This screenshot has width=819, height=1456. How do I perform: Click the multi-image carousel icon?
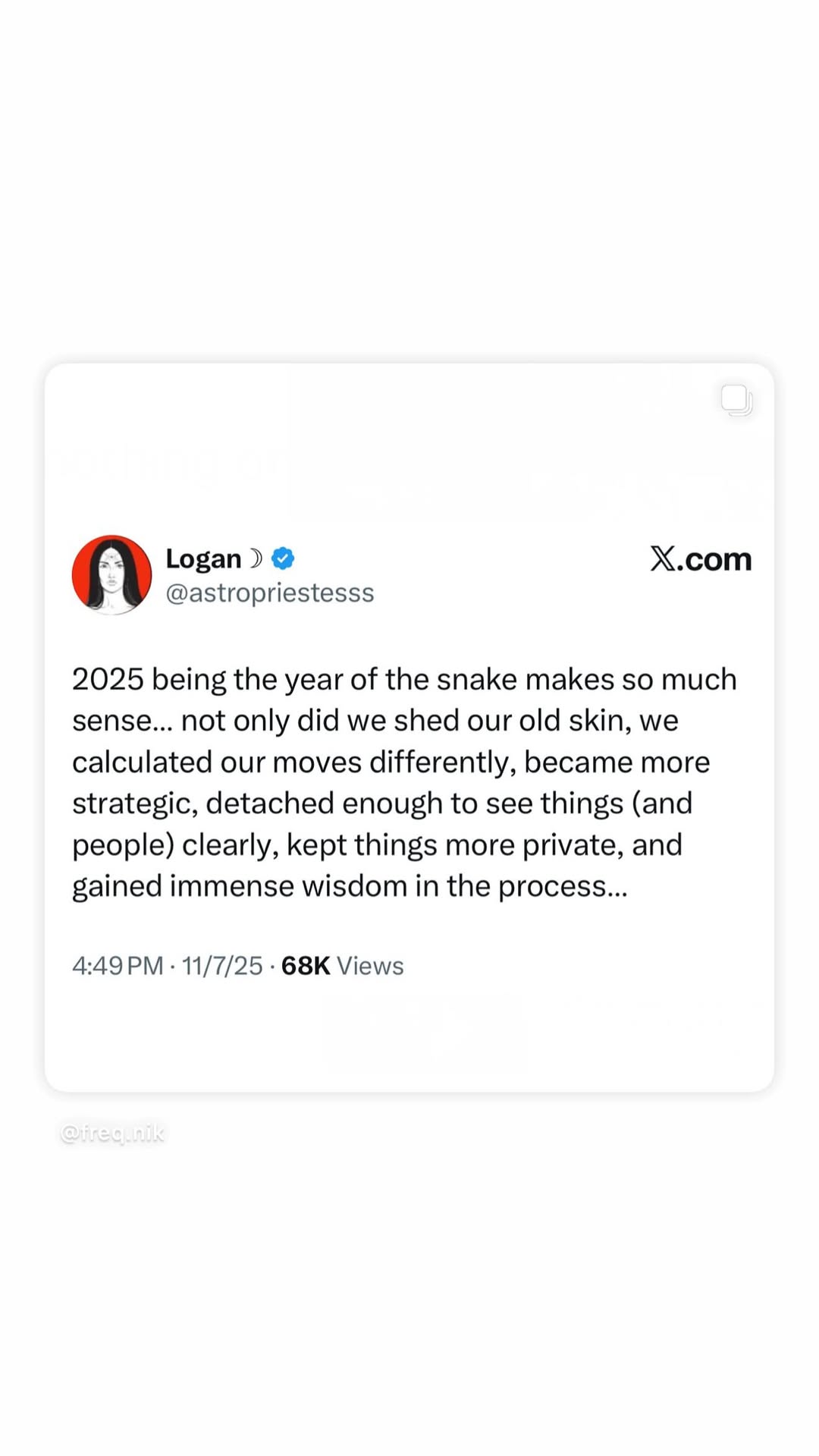[x=736, y=400]
